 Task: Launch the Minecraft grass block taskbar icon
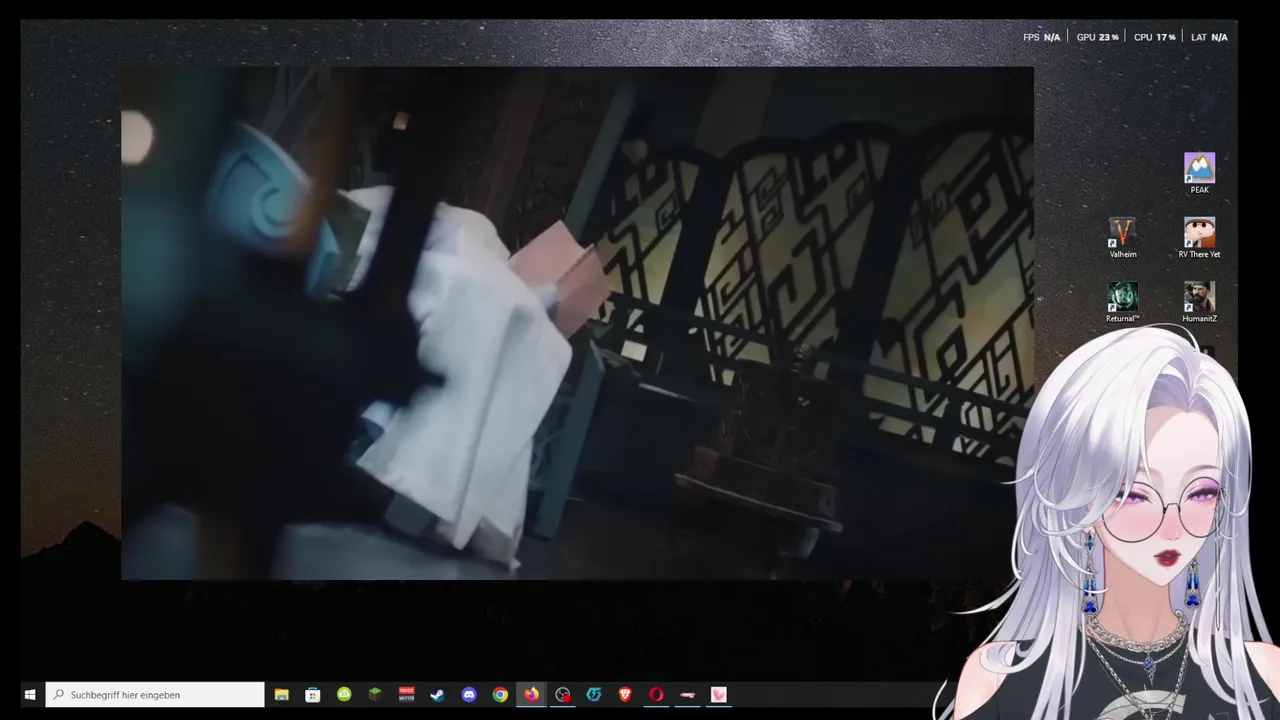click(375, 694)
